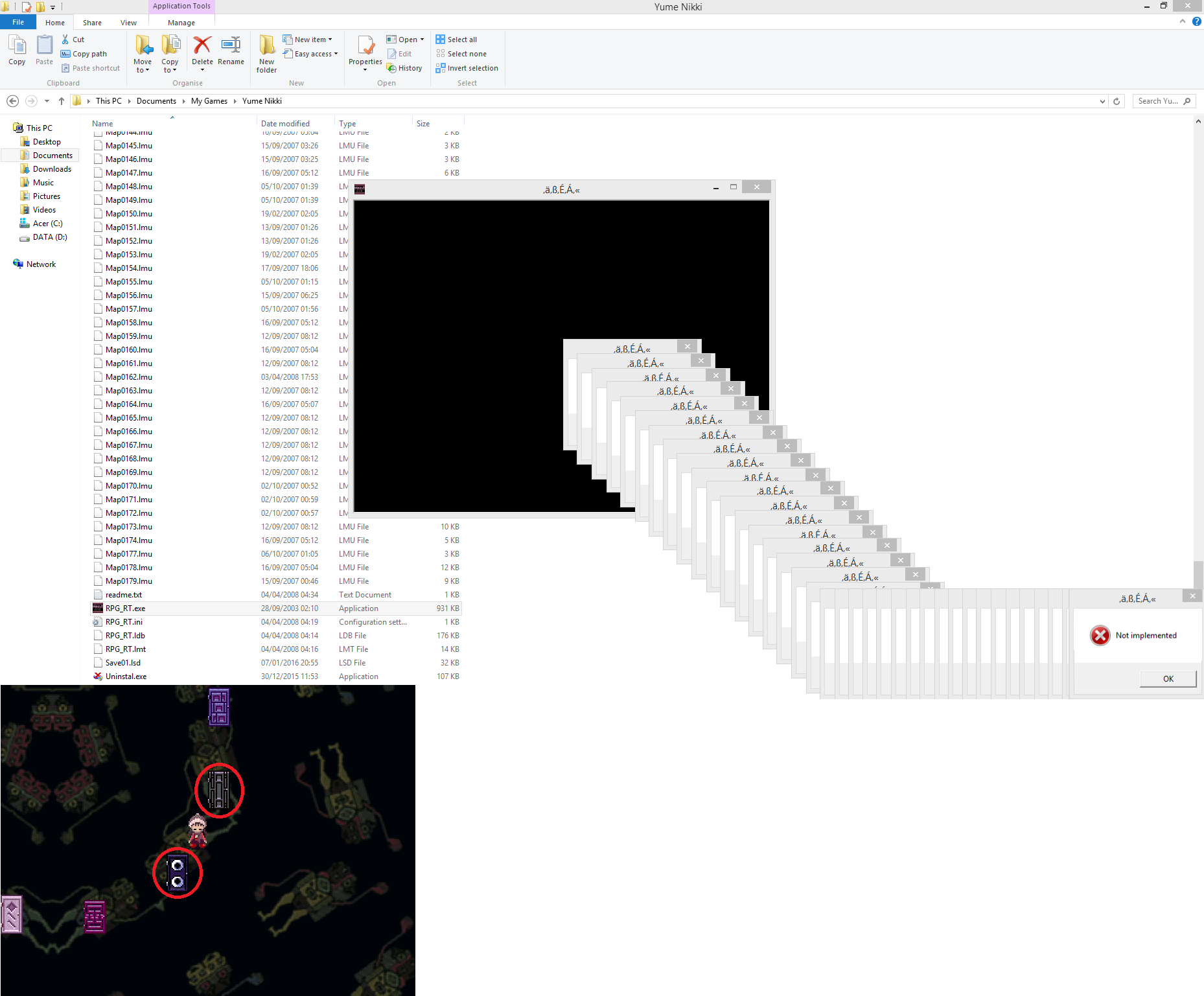Rename the selected file
Screen dimensions: 1204x996
(231, 51)
